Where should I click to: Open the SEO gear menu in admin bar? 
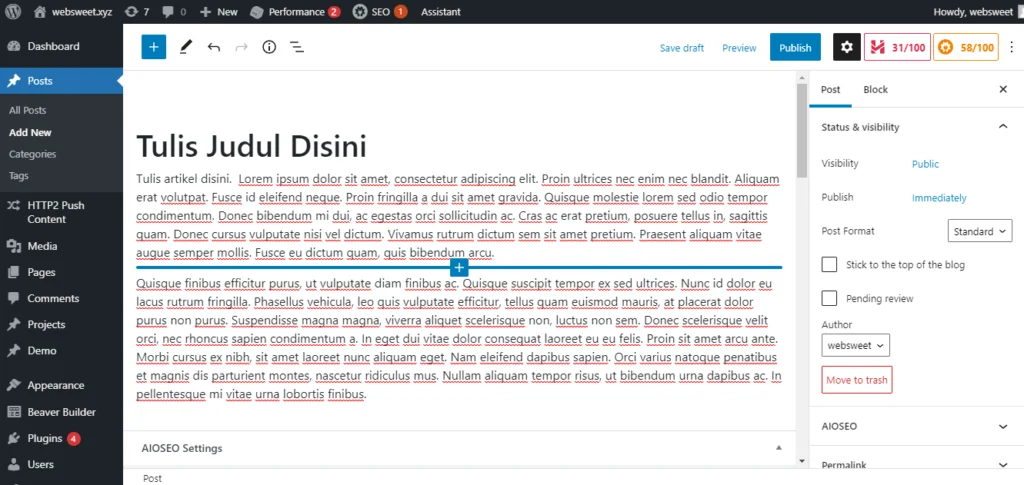pos(379,12)
